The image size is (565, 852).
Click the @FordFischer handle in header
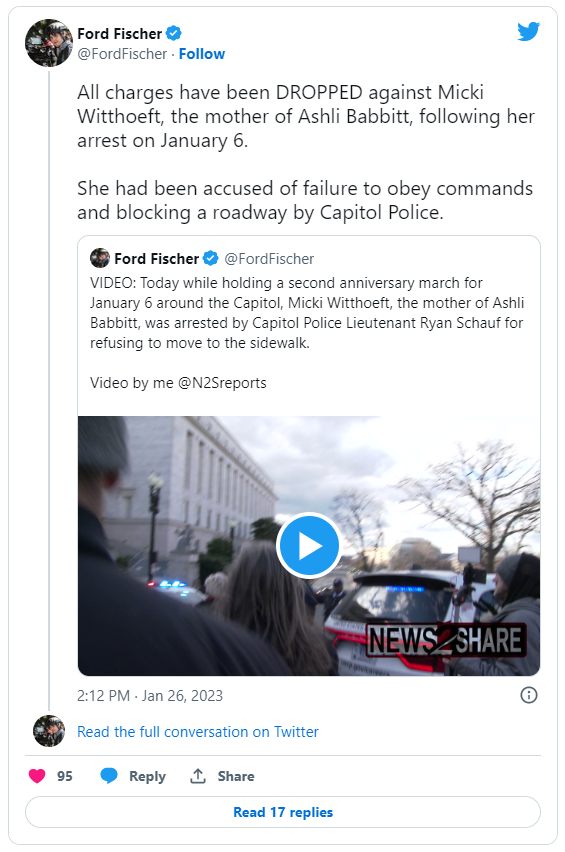(122, 54)
